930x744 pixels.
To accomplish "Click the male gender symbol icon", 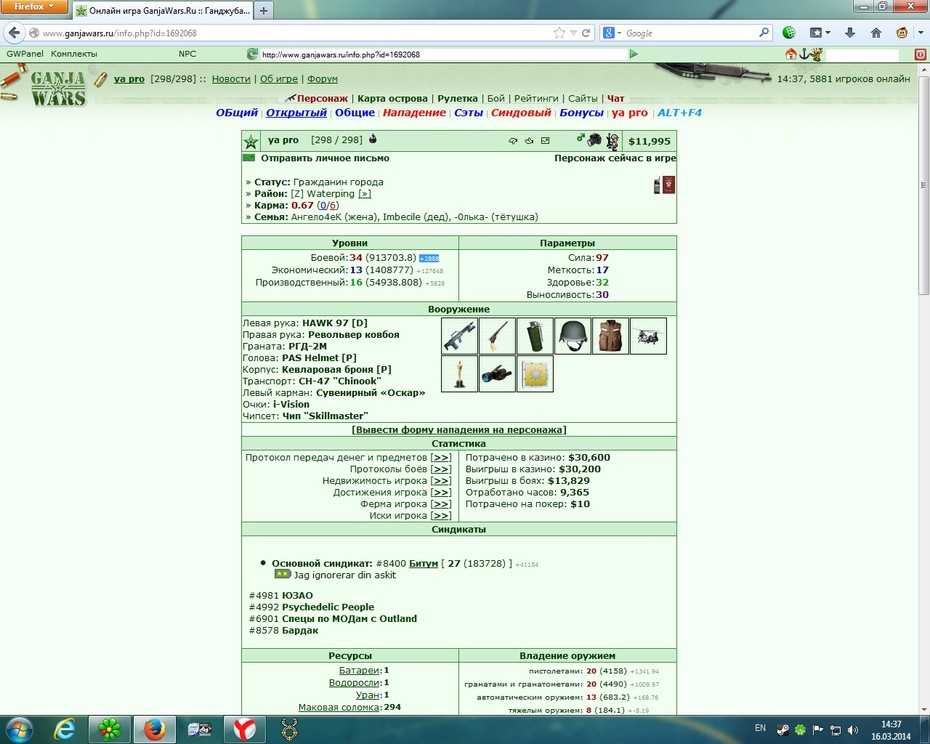I will (580, 138).
